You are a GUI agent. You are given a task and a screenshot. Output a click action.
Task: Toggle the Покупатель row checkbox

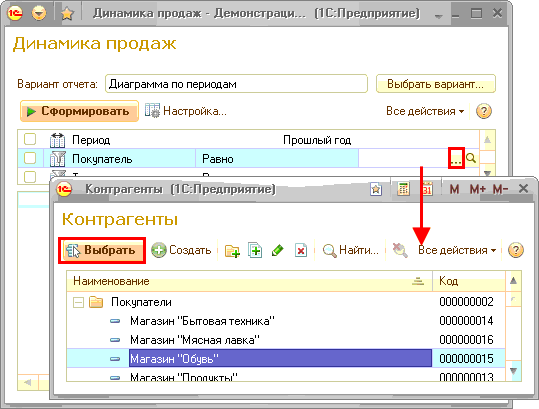[x=30, y=158]
